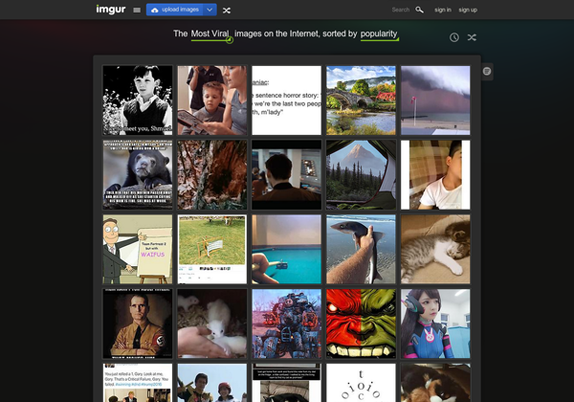
Task: Open the confession bear meme thumbnail
Action: pyautogui.click(x=137, y=175)
